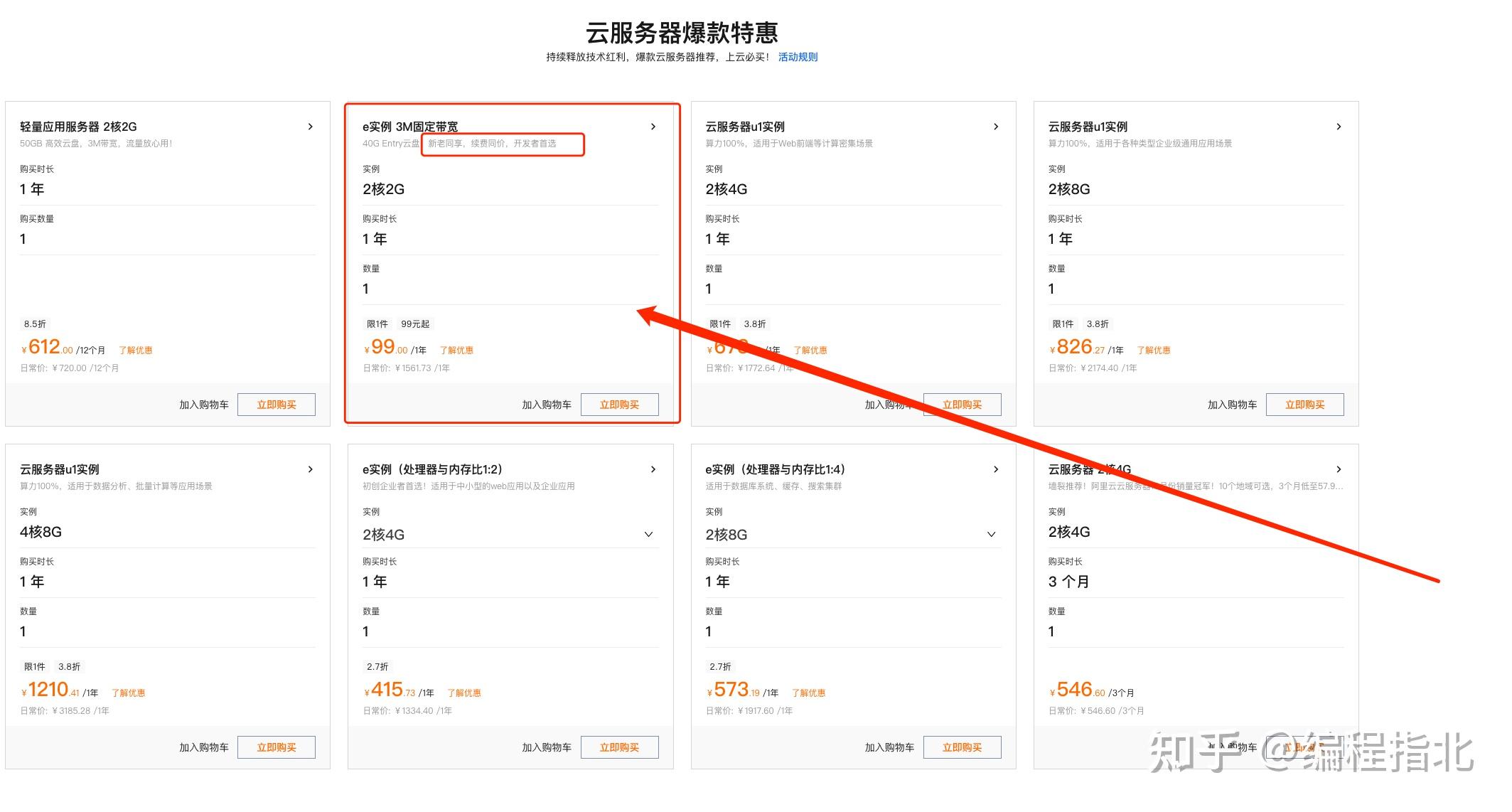Screen dimensions: 1512x812
Task: Open 了解优惠 next to ¥1210.41 price
Action: click(x=128, y=693)
